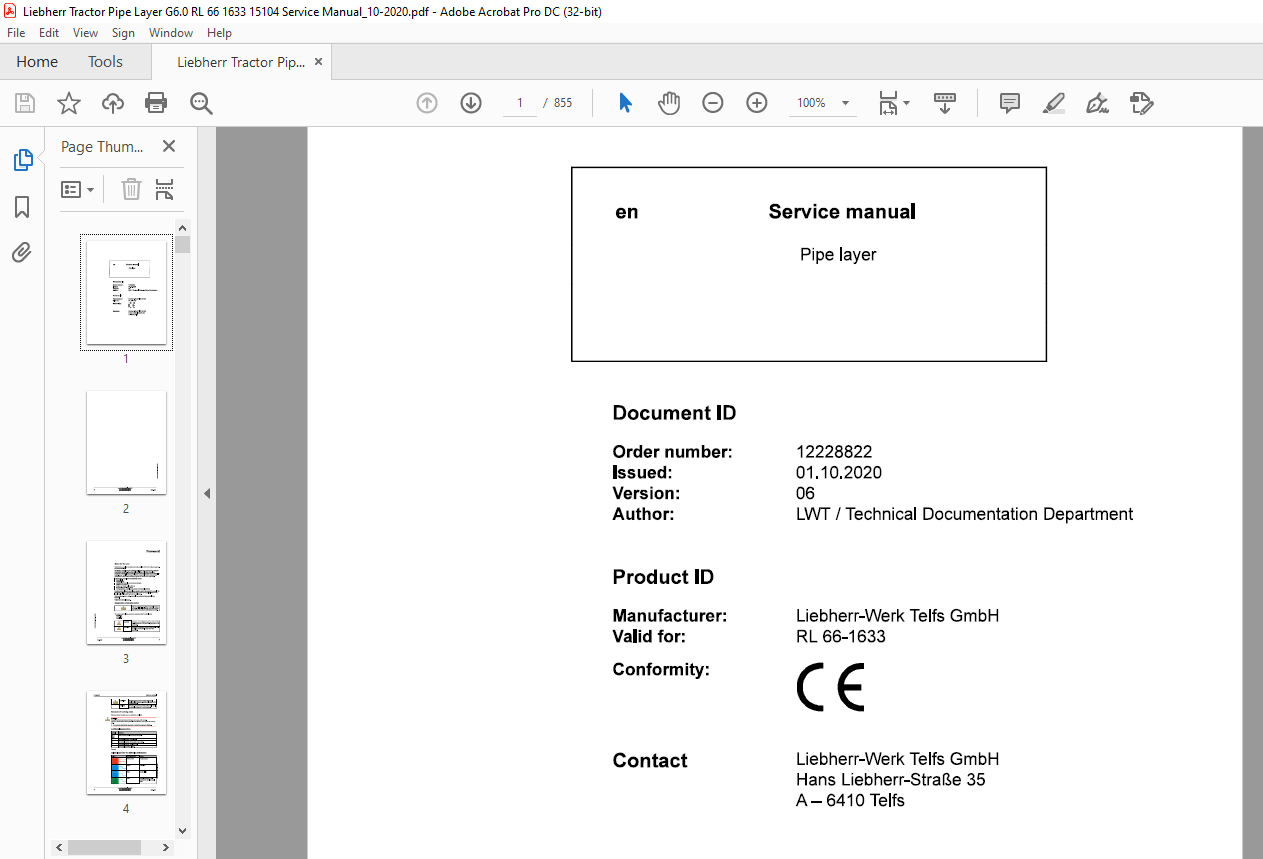
Task: Activate the hand pan tool
Action: pyautogui.click(x=669, y=103)
